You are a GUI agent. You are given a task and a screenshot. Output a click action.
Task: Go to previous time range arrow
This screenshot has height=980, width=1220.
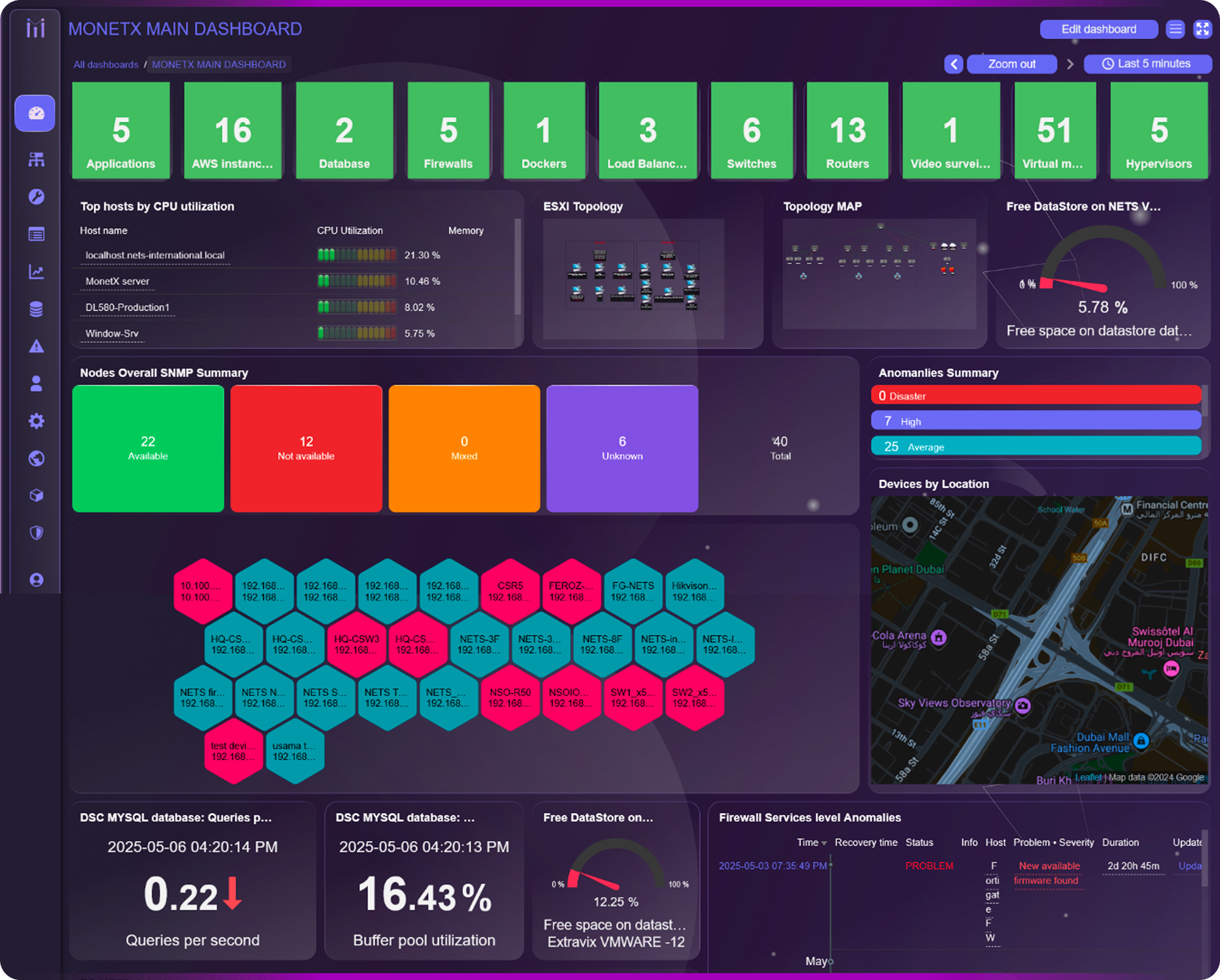(x=953, y=64)
